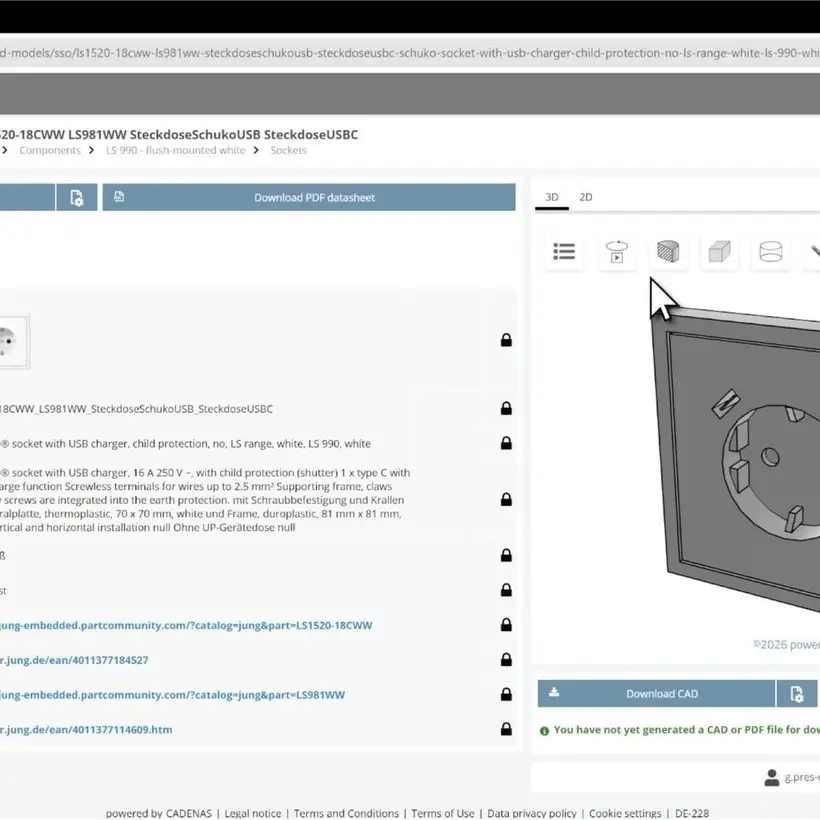
Task: Click lock icon beside the 16 A 250 V paragraph
Action: click(506, 499)
